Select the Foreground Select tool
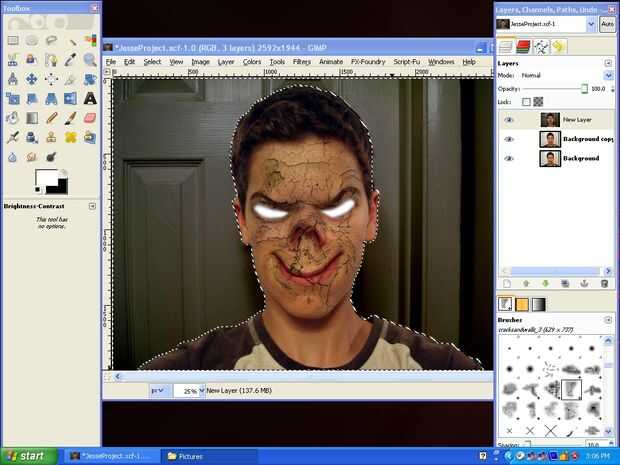 coord(32,60)
